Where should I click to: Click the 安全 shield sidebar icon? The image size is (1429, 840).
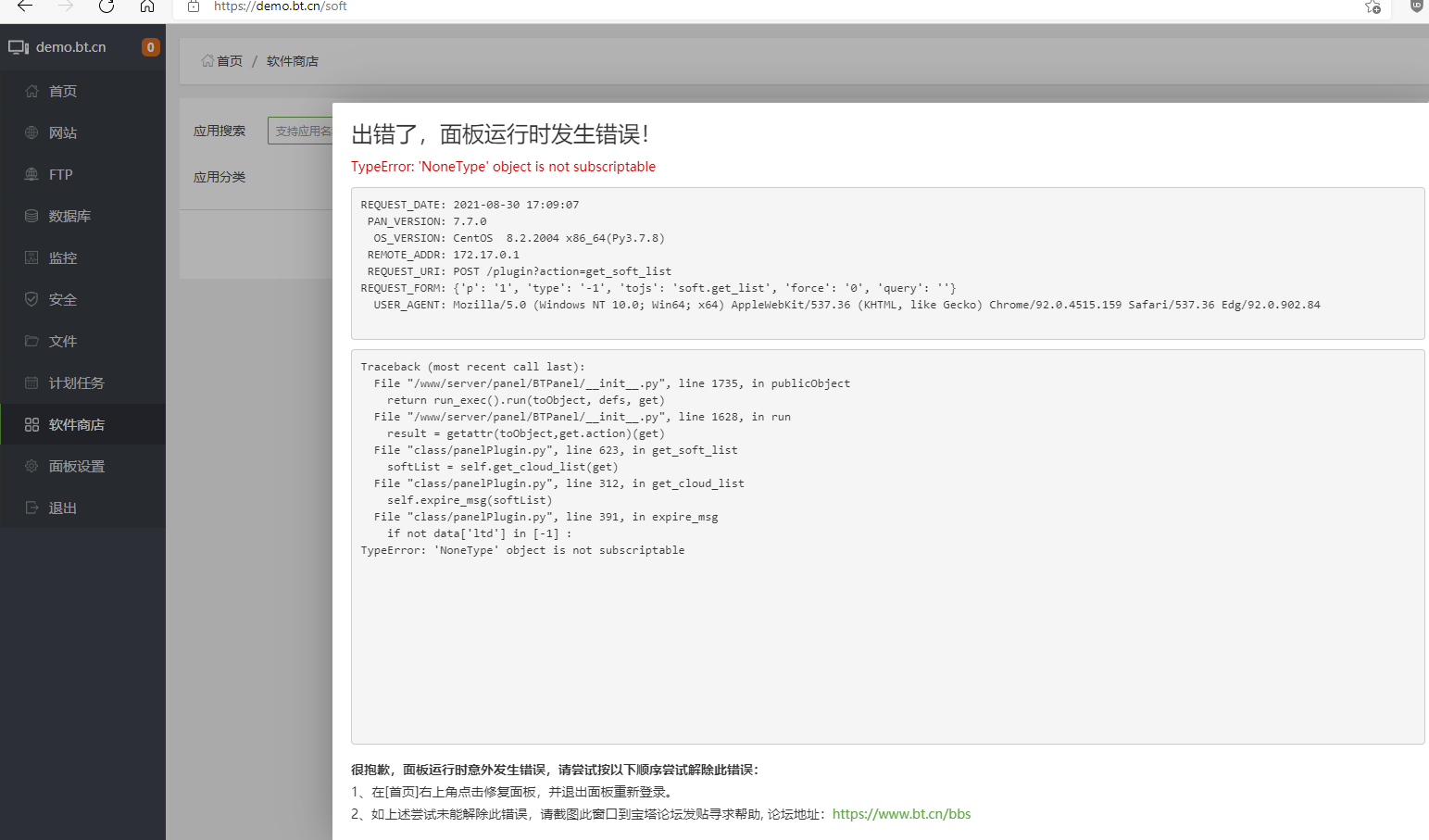coord(31,299)
